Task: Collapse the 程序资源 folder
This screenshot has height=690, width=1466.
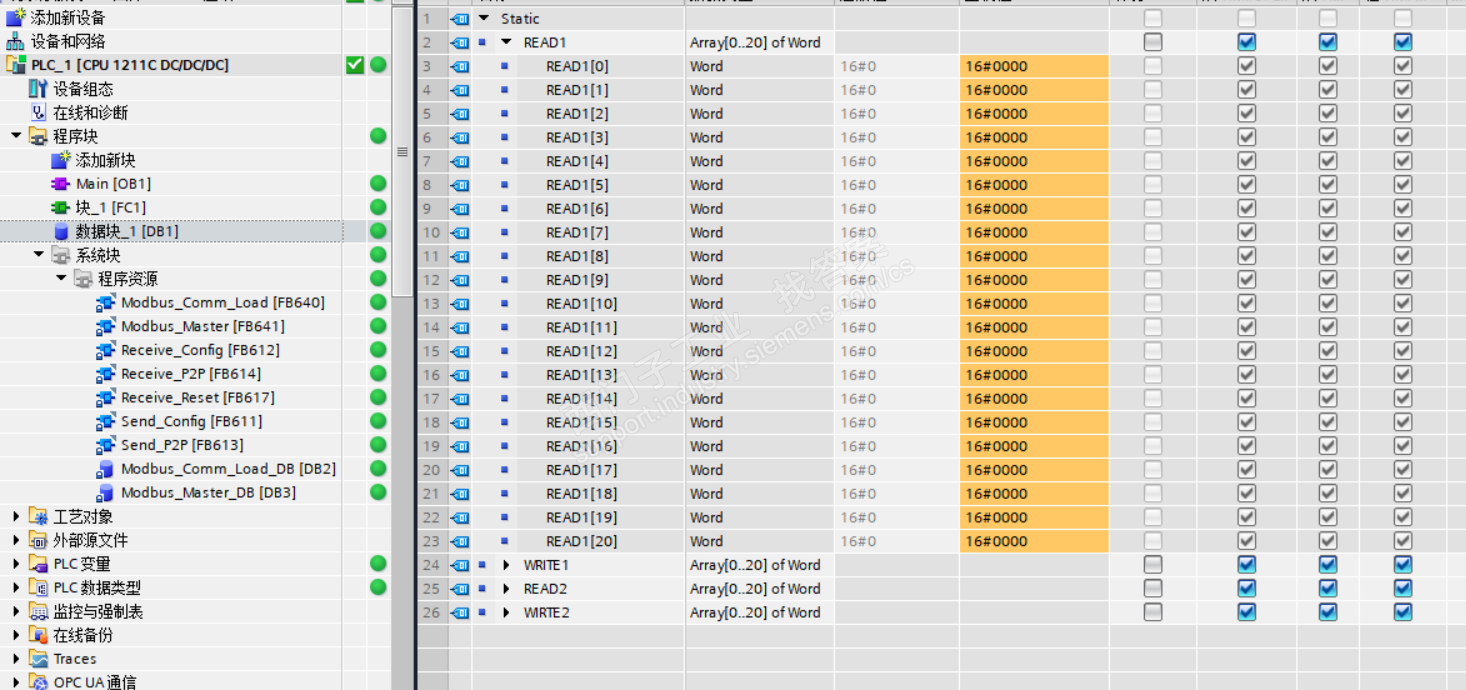Action: point(61,279)
